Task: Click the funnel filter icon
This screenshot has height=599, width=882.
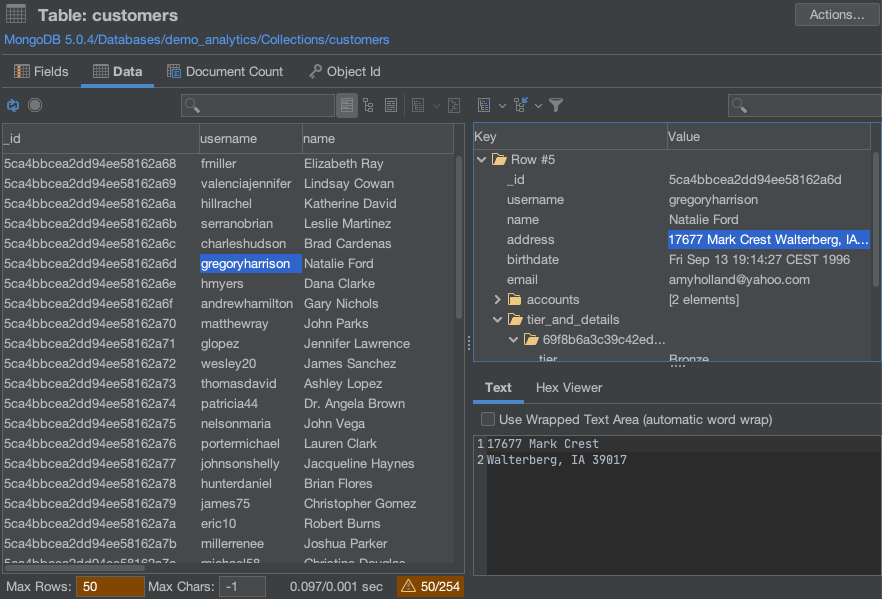Action: [x=556, y=105]
